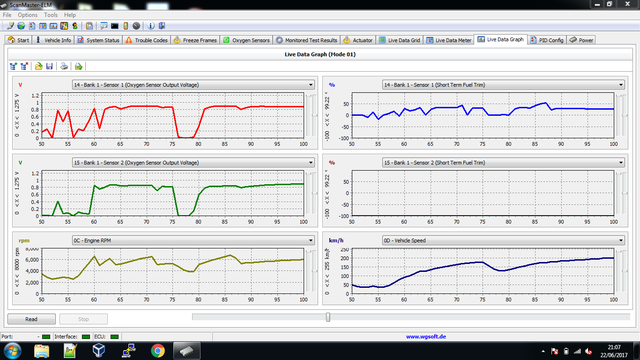Open the Help menu
The image size is (640, 360).
click(x=70, y=15)
